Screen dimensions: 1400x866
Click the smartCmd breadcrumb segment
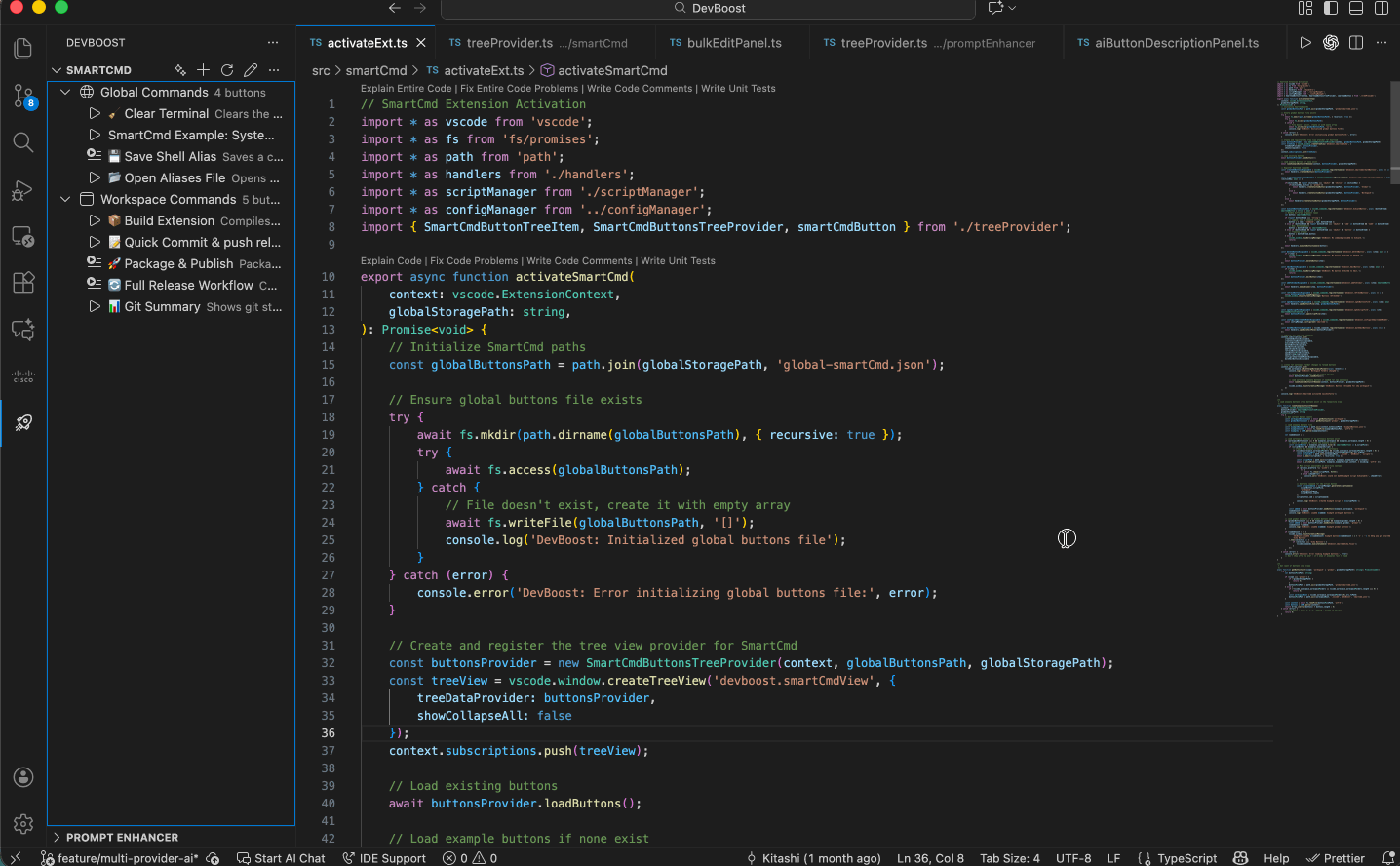376,70
